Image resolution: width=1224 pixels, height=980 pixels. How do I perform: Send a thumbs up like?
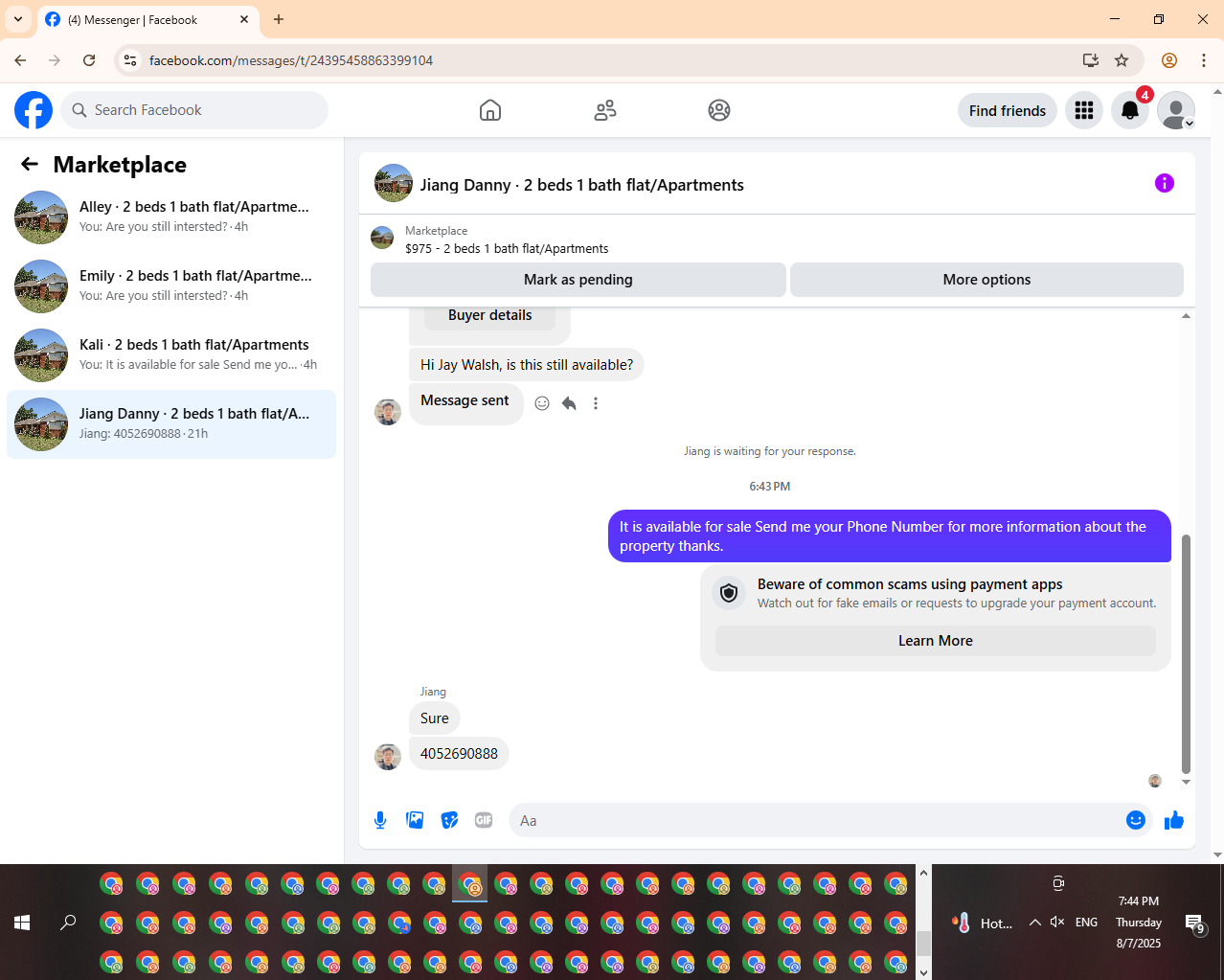pyautogui.click(x=1174, y=820)
